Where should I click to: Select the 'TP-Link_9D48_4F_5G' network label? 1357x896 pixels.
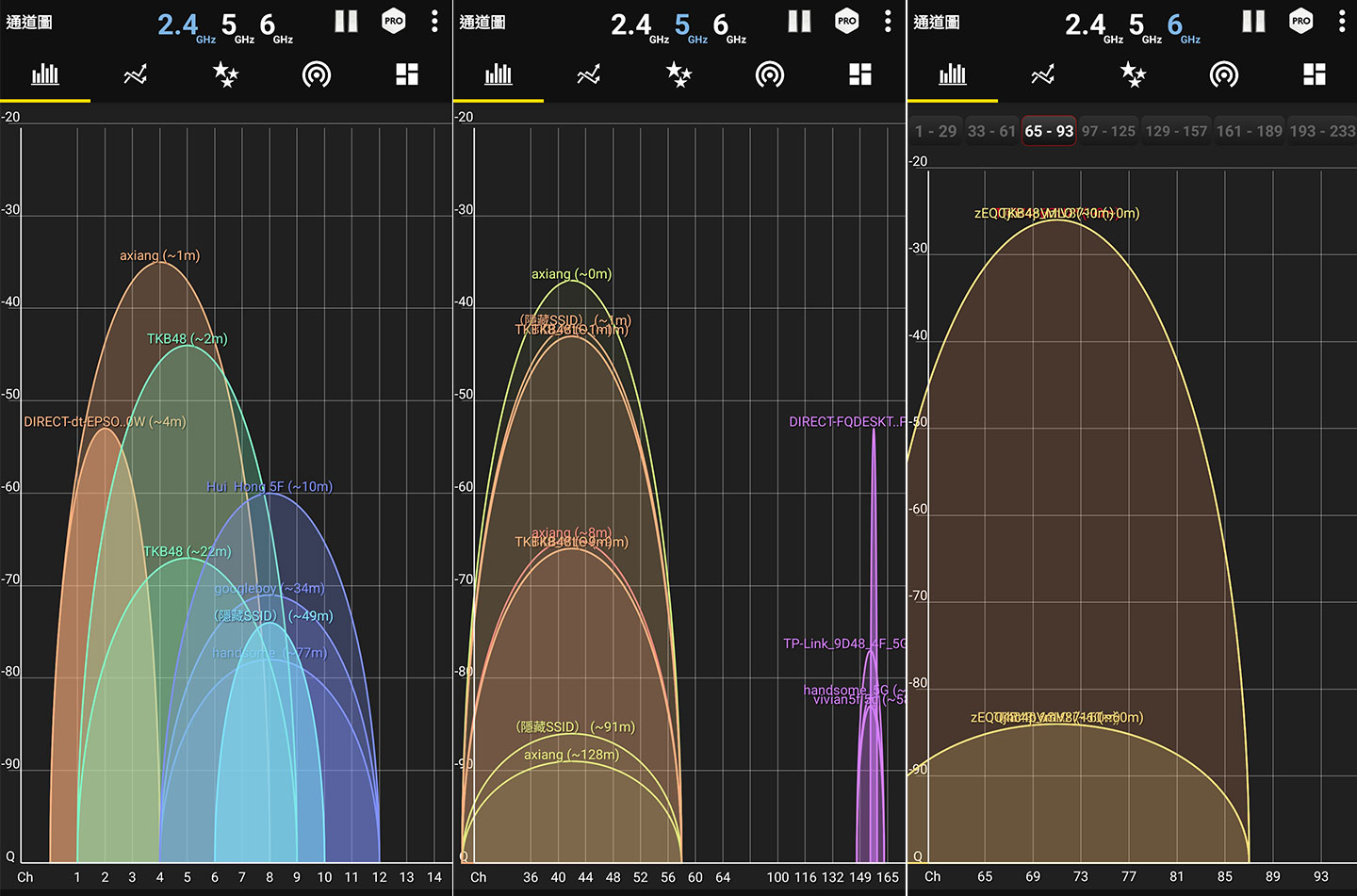[844, 643]
